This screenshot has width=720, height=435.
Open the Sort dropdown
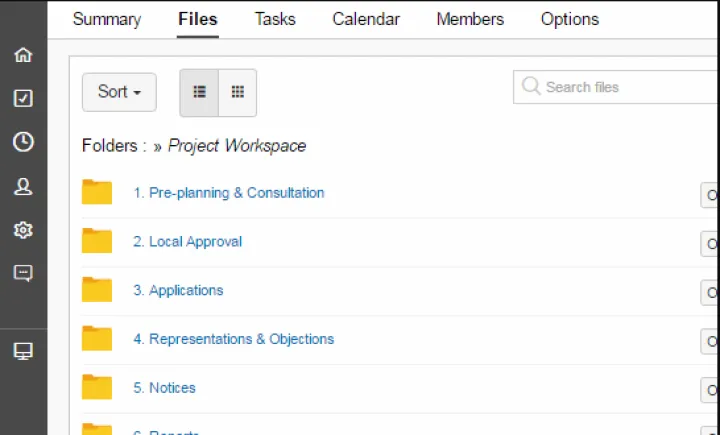[x=119, y=92]
